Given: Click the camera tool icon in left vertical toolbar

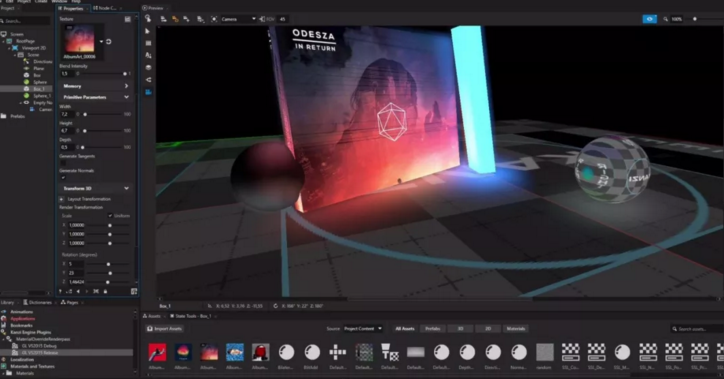Looking at the screenshot, I should (148, 79).
